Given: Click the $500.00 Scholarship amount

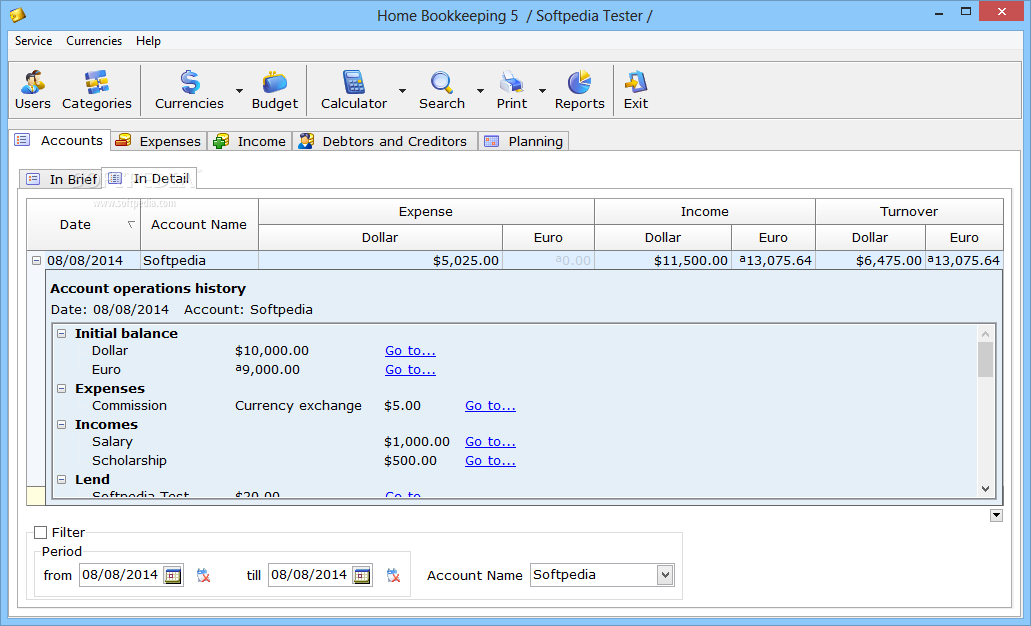Looking at the screenshot, I should [410, 461].
